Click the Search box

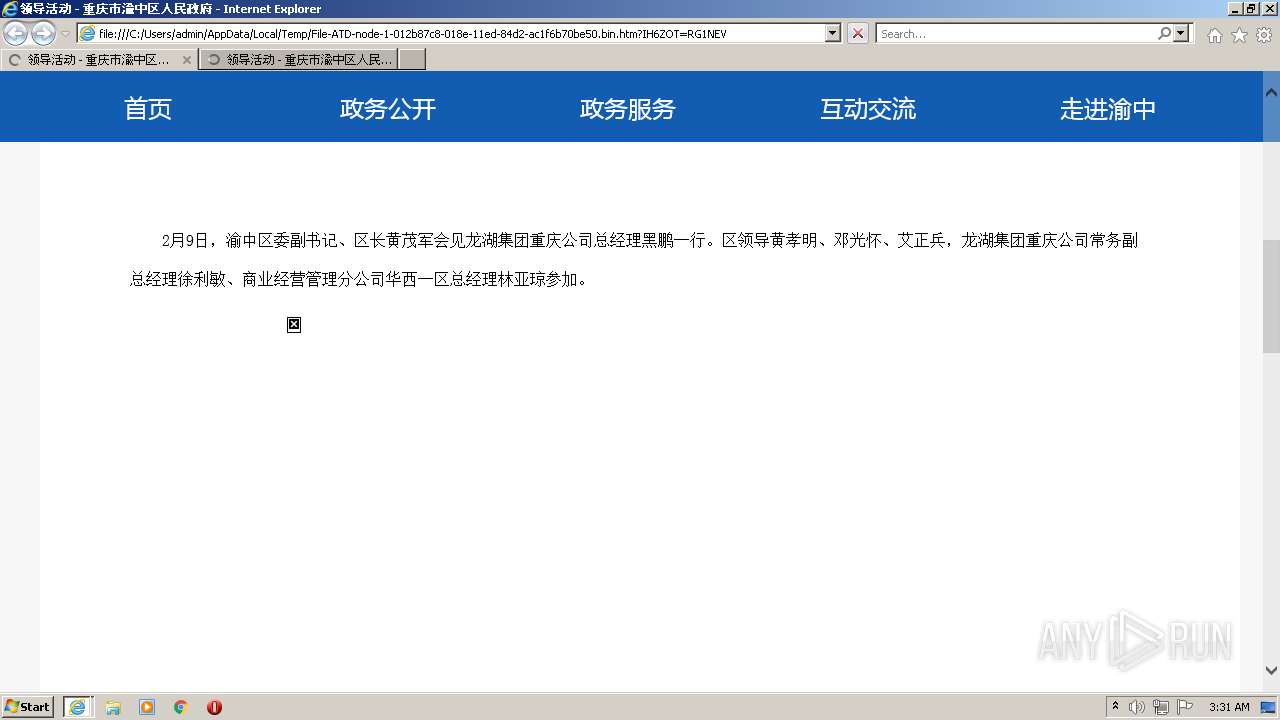coord(1016,33)
